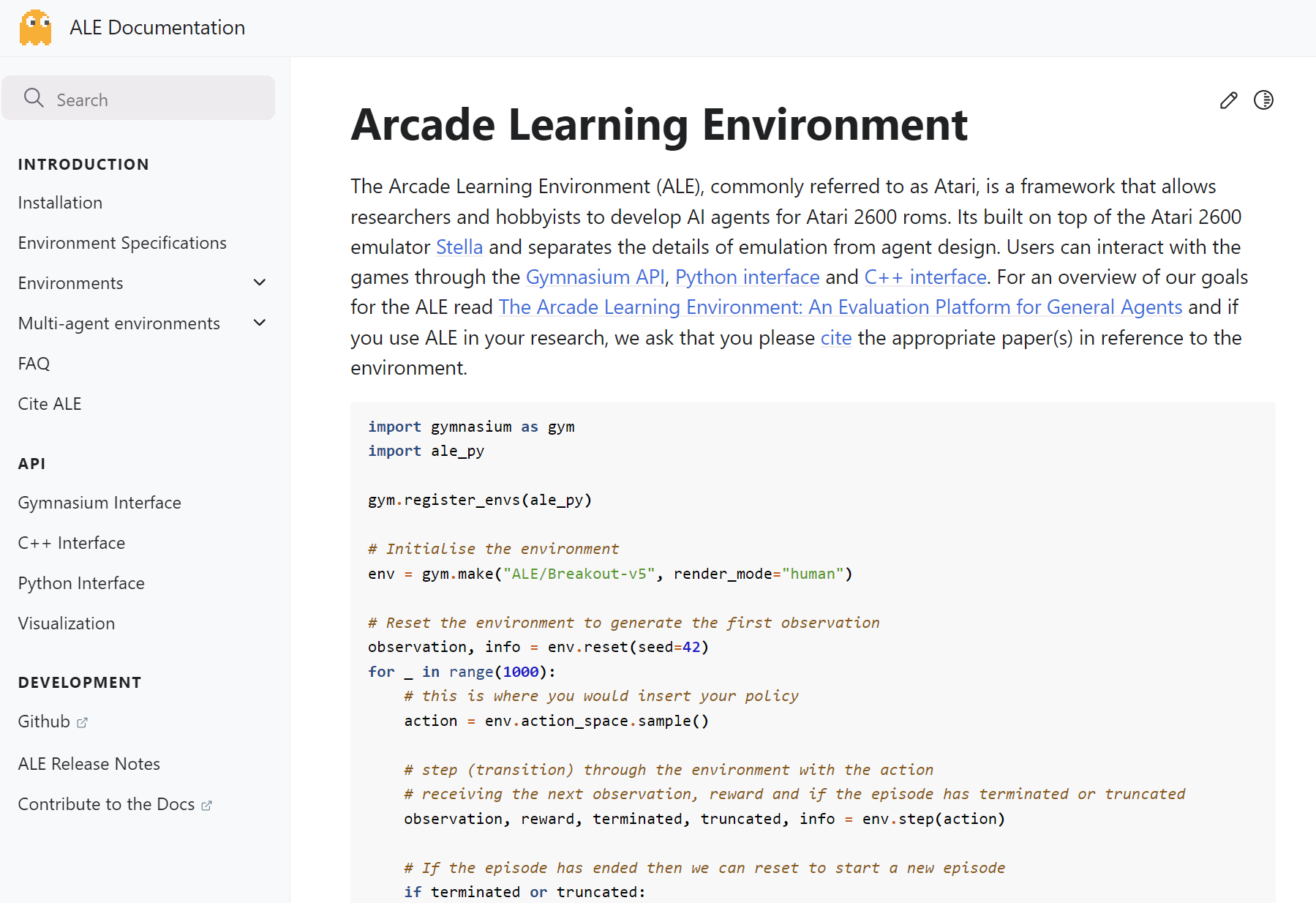Open the C++ Interface sidebar entry
The height and width of the screenshot is (903, 1316).
click(x=72, y=543)
